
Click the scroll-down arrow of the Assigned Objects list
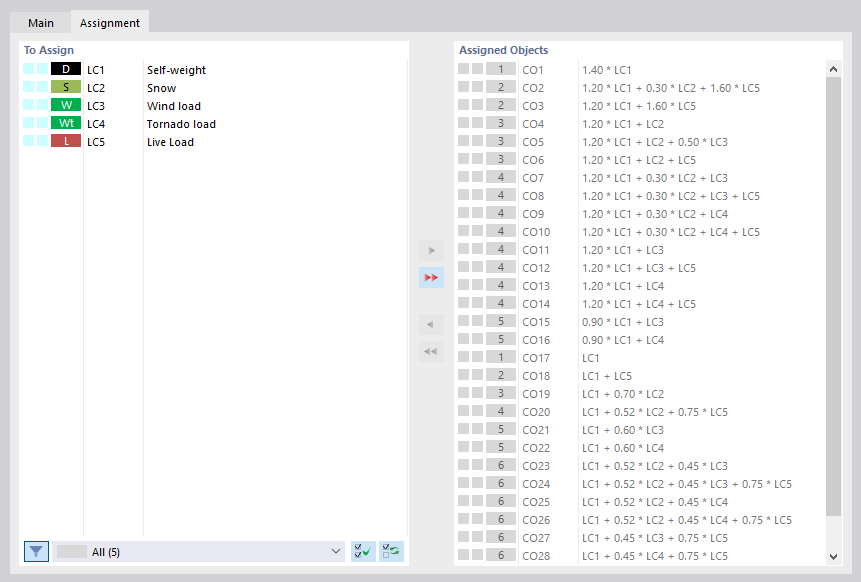click(833, 556)
